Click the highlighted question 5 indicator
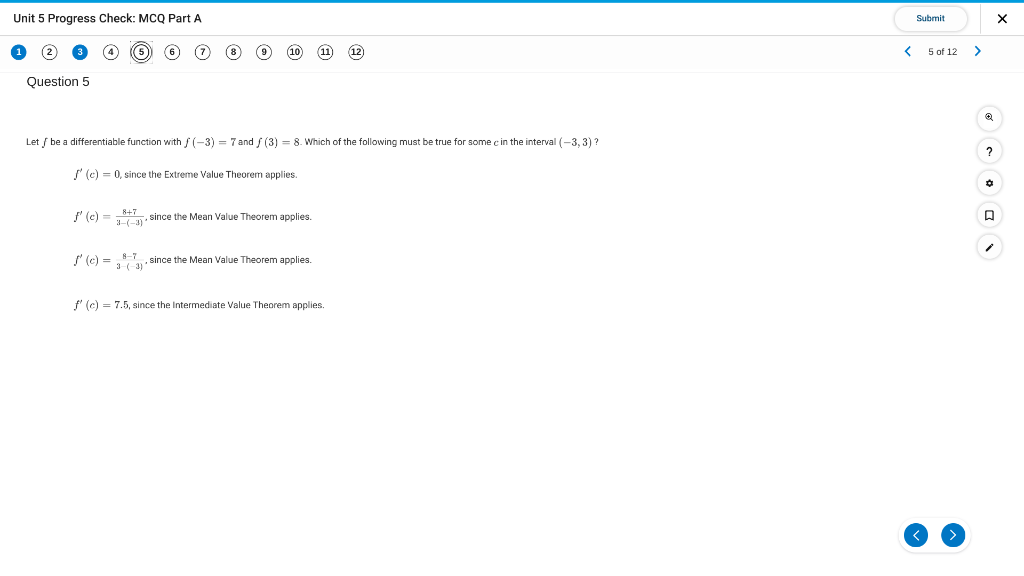 [x=141, y=52]
